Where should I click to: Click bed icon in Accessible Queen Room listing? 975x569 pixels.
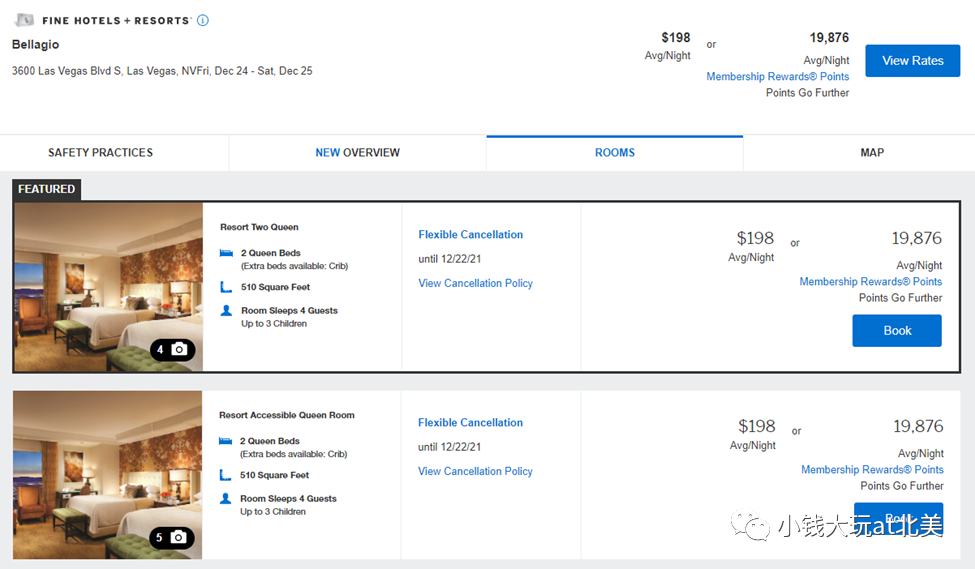[226, 441]
